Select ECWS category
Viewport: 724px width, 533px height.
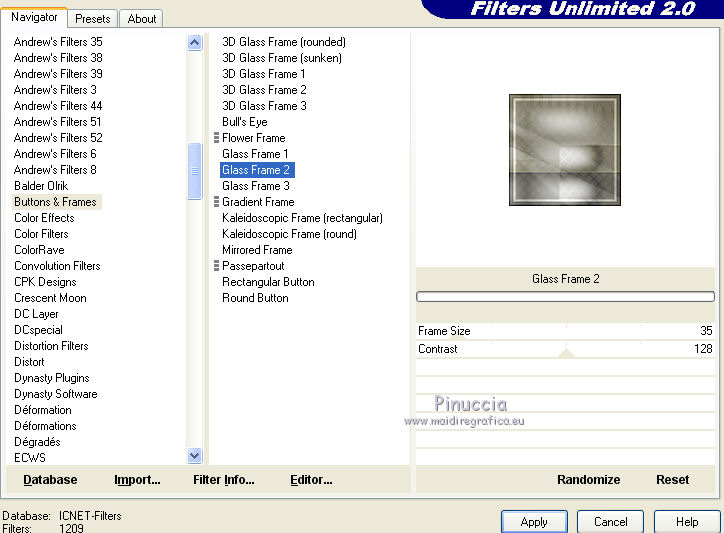click(x=30, y=458)
